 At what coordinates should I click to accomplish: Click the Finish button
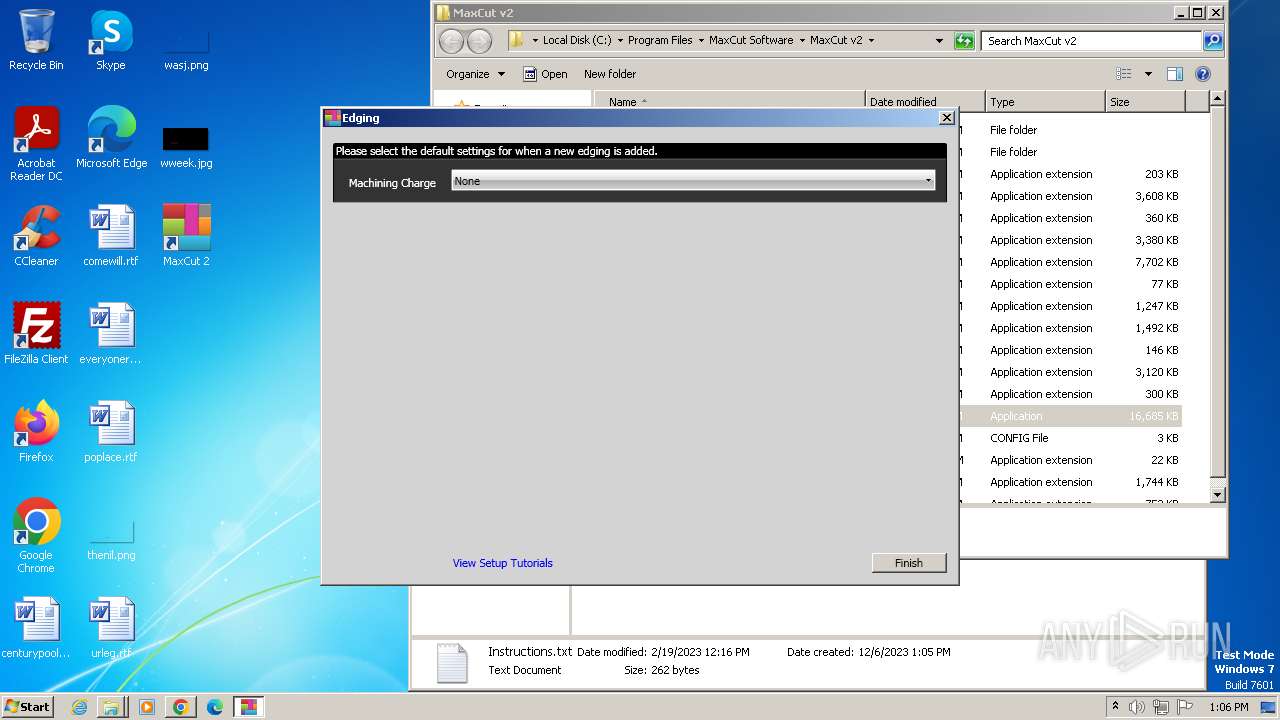(909, 563)
